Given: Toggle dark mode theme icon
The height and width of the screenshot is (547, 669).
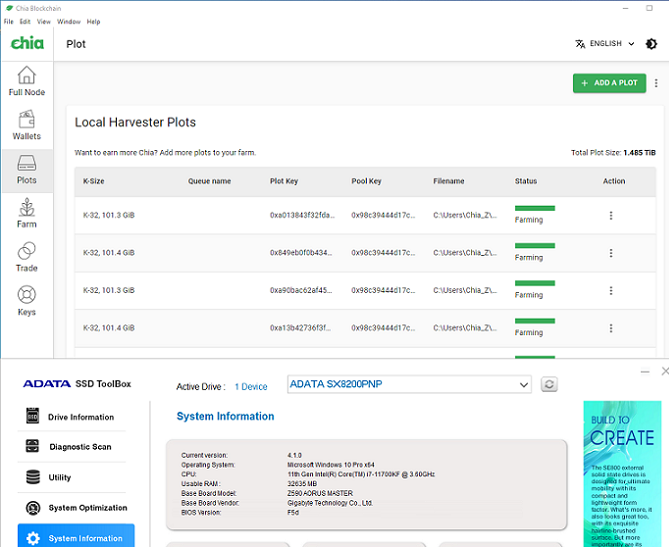Looking at the screenshot, I should tap(651, 44).
